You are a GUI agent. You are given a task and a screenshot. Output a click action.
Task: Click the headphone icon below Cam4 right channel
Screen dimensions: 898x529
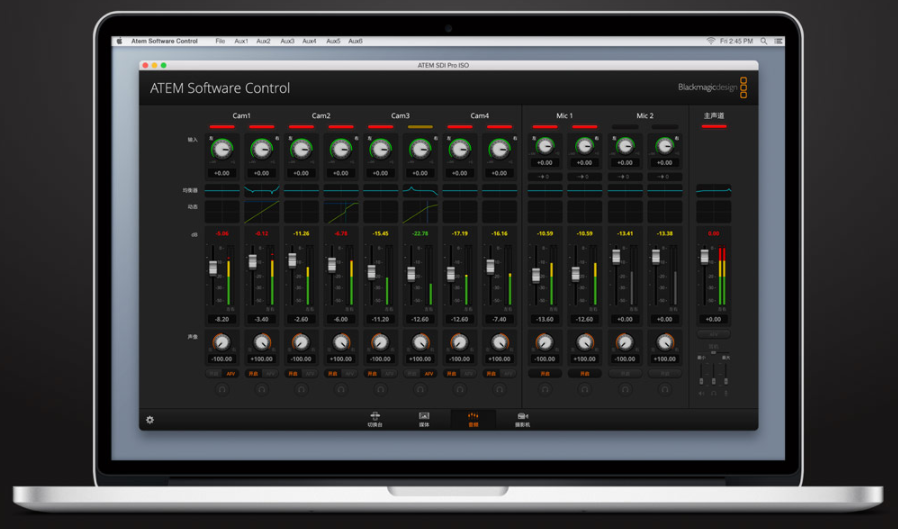pos(499,389)
